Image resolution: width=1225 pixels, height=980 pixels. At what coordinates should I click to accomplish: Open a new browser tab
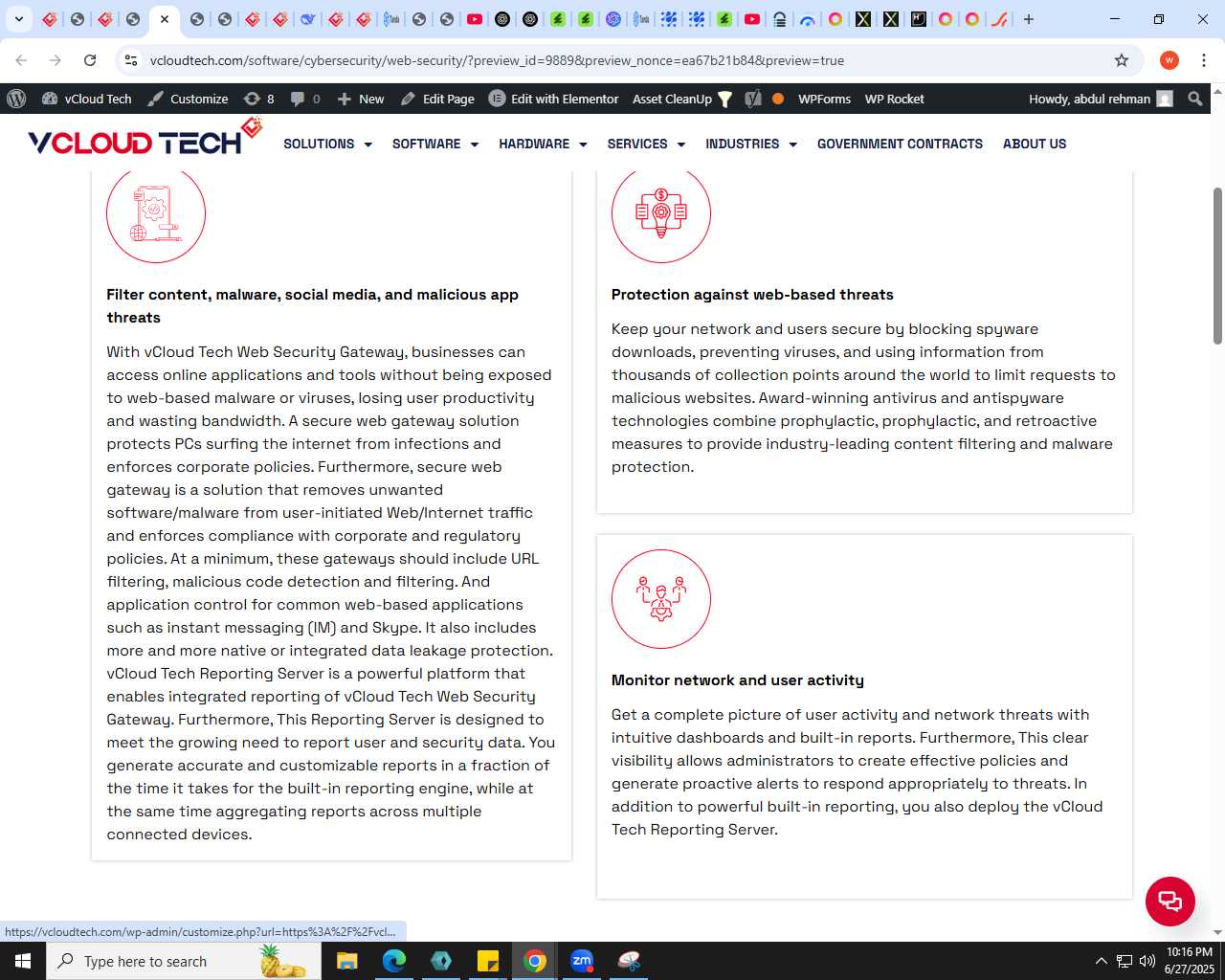pos(1029,19)
